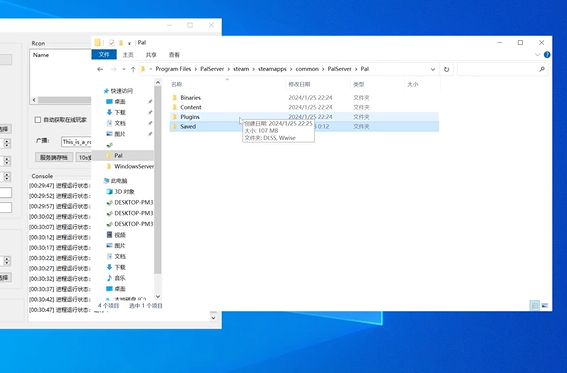Open the 文件 menu tab
The width and height of the screenshot is (567, 373).
[104, 55]
